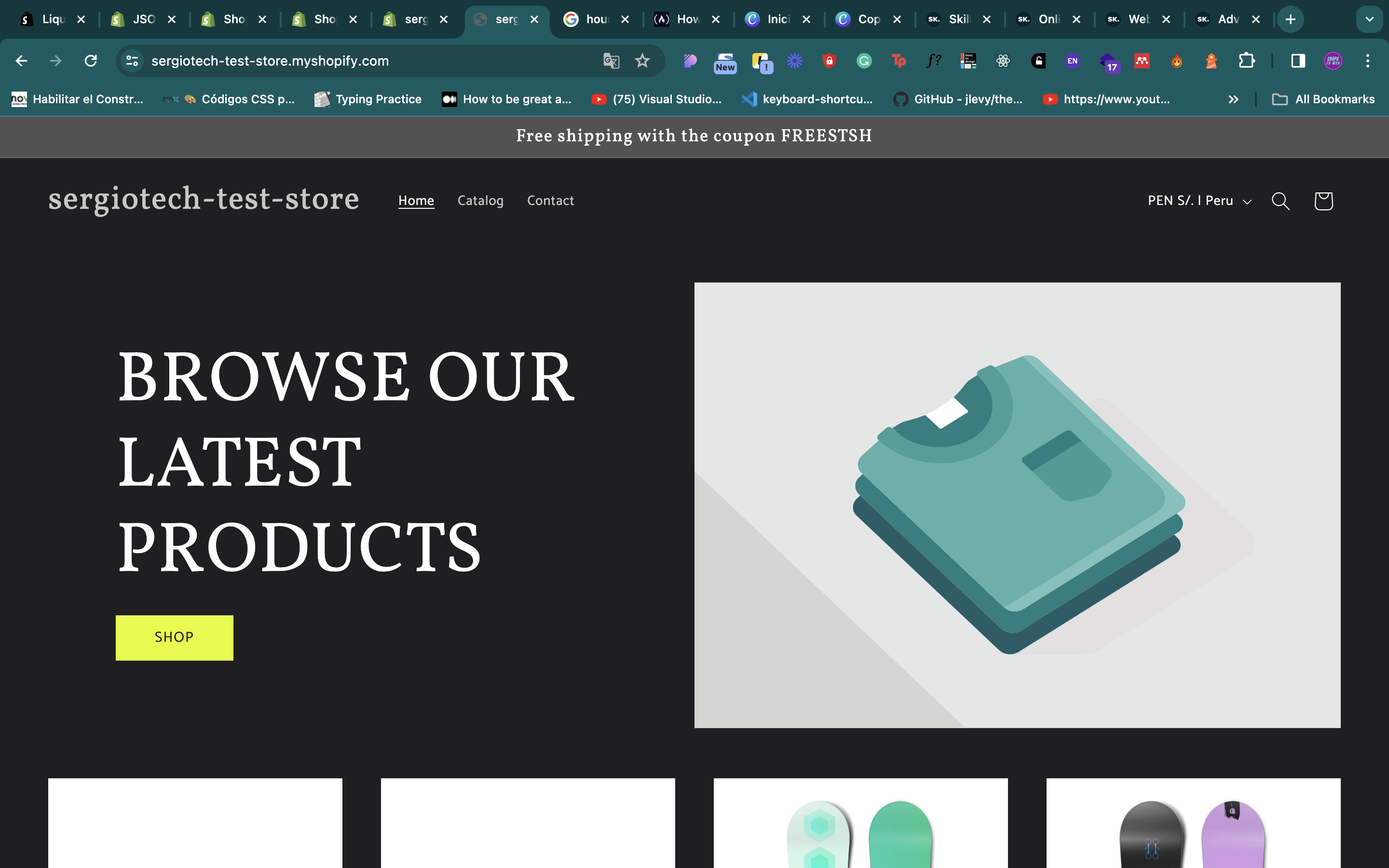The height and width of the screenshot is (868, 1389).
Task: Open the Catalog nav link
Action: coord(480,201)
